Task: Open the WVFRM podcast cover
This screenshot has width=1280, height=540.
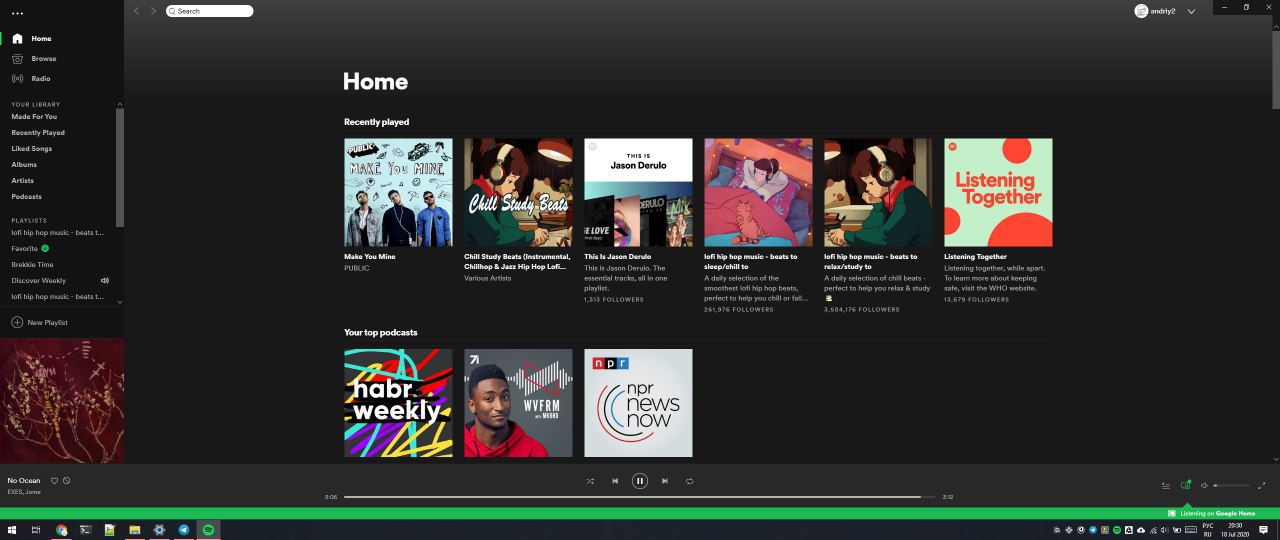Action: coord(518,403)
